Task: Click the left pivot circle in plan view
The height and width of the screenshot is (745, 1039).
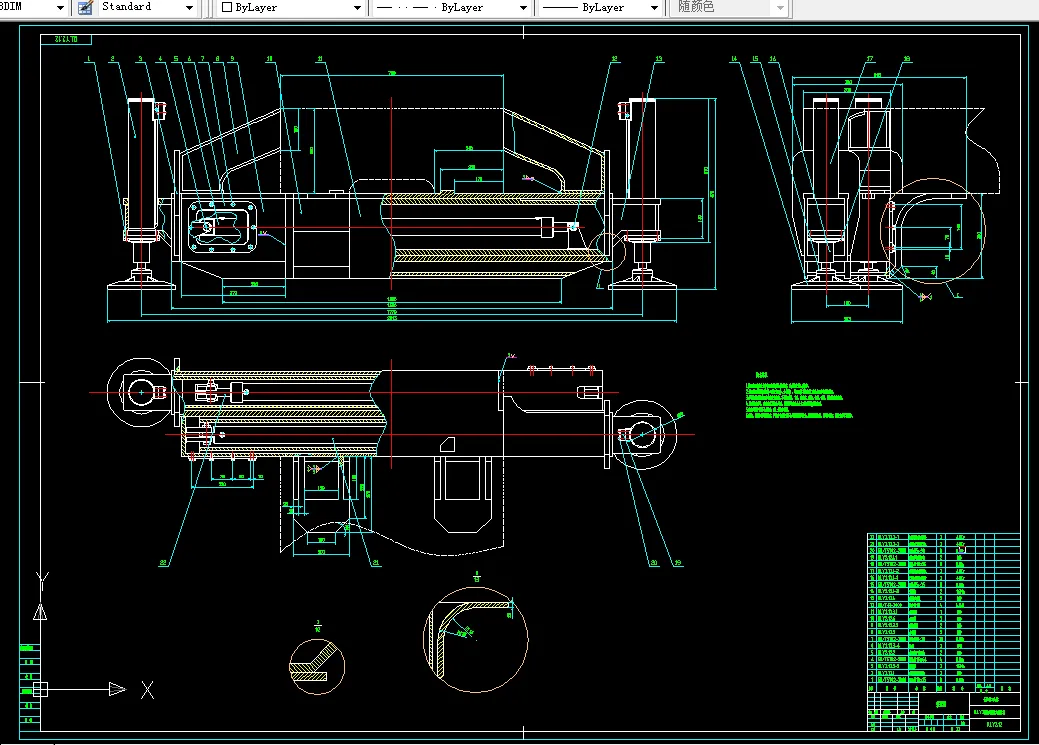Action: pyautogui.click(x=140, y=392)
